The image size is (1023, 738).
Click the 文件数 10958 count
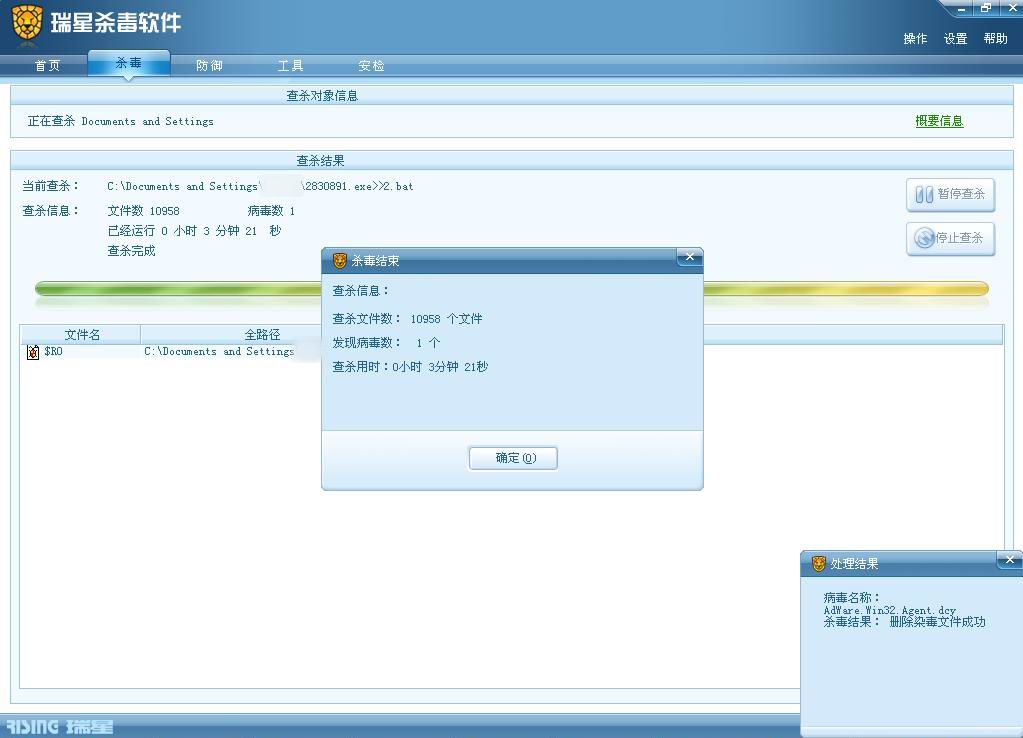click(x=143, y=211)
